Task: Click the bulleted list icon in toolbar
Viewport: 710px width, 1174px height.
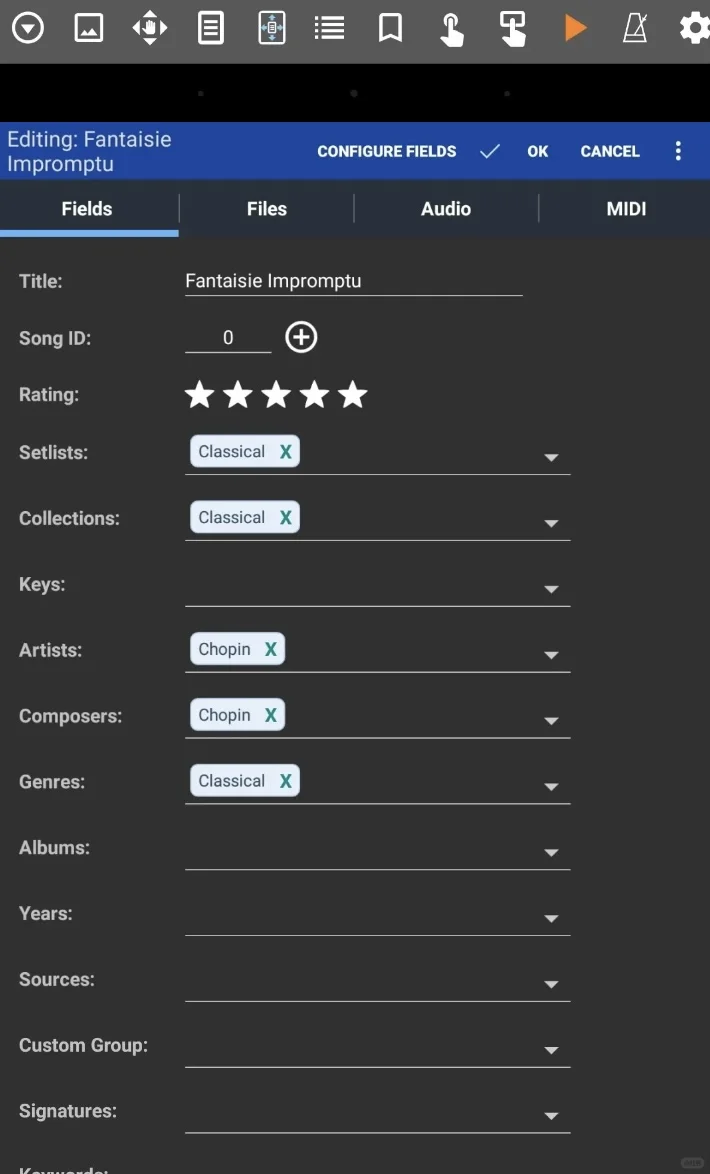Action: click(x=329, y=28)
